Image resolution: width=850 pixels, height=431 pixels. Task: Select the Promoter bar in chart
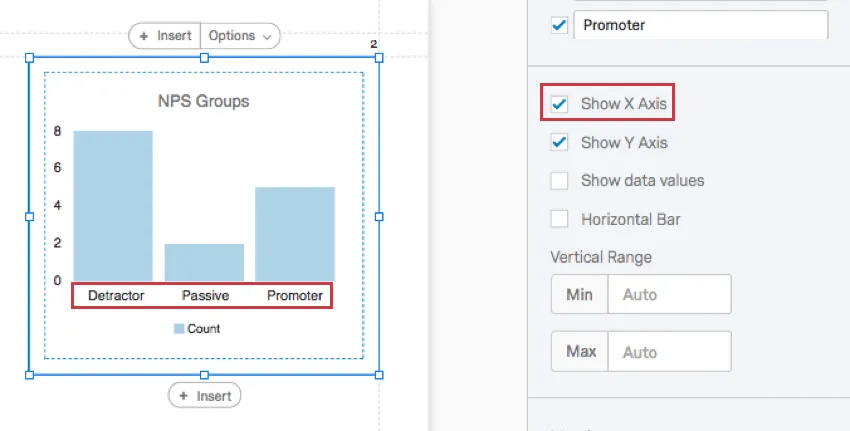295,234
